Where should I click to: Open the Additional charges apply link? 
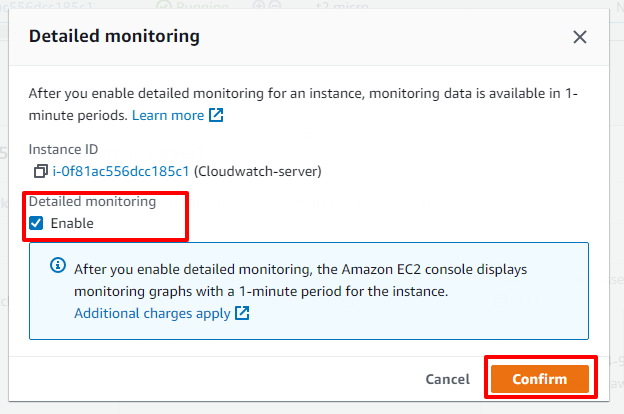[x=152, y=313]
